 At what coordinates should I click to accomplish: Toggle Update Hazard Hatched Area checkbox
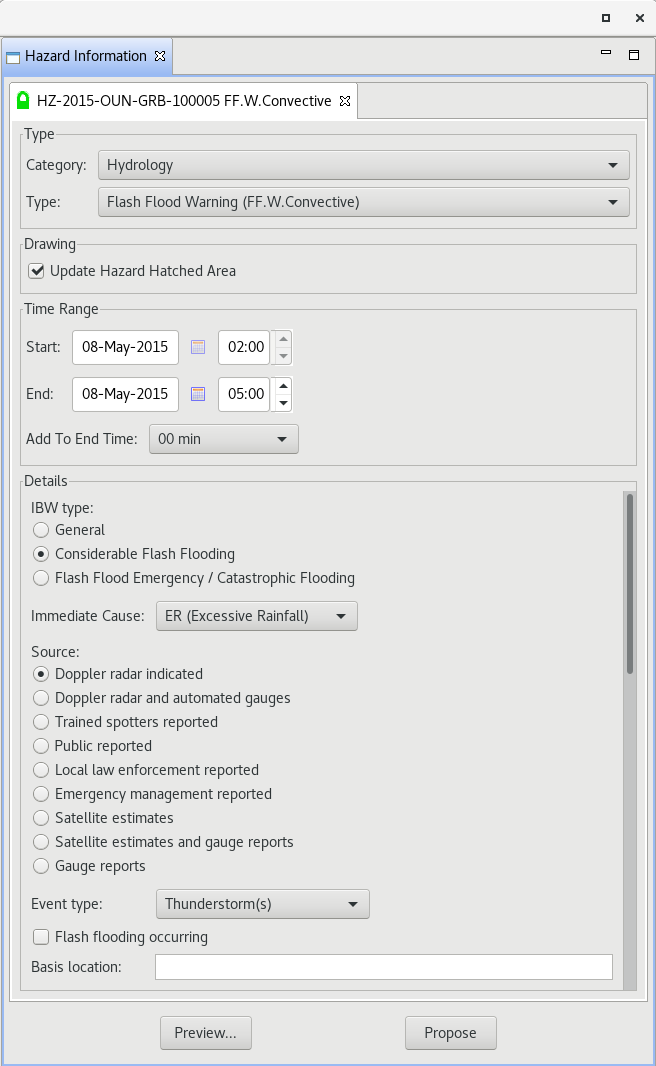[36, 271]
